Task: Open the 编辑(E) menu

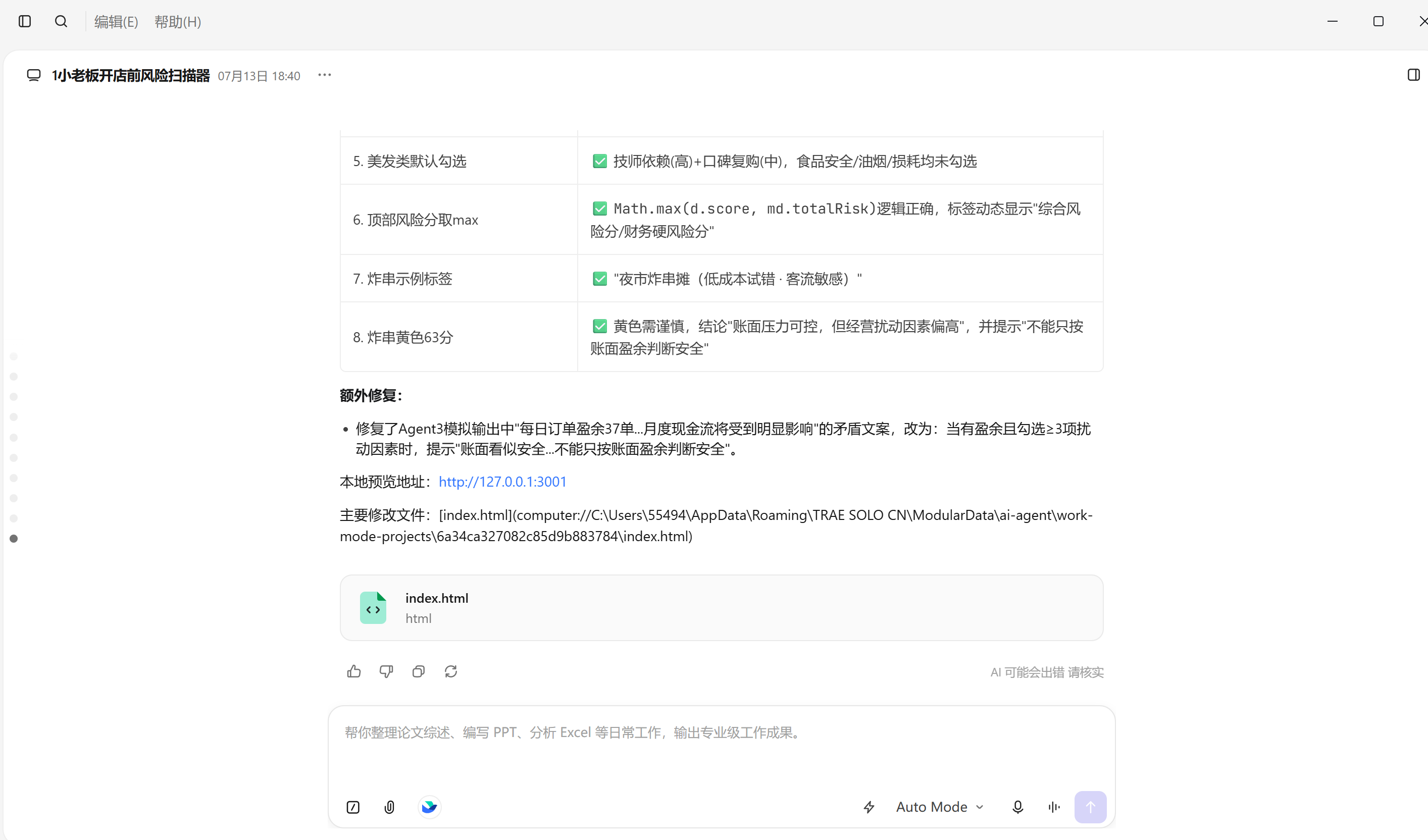Action: tap(116, 22)
